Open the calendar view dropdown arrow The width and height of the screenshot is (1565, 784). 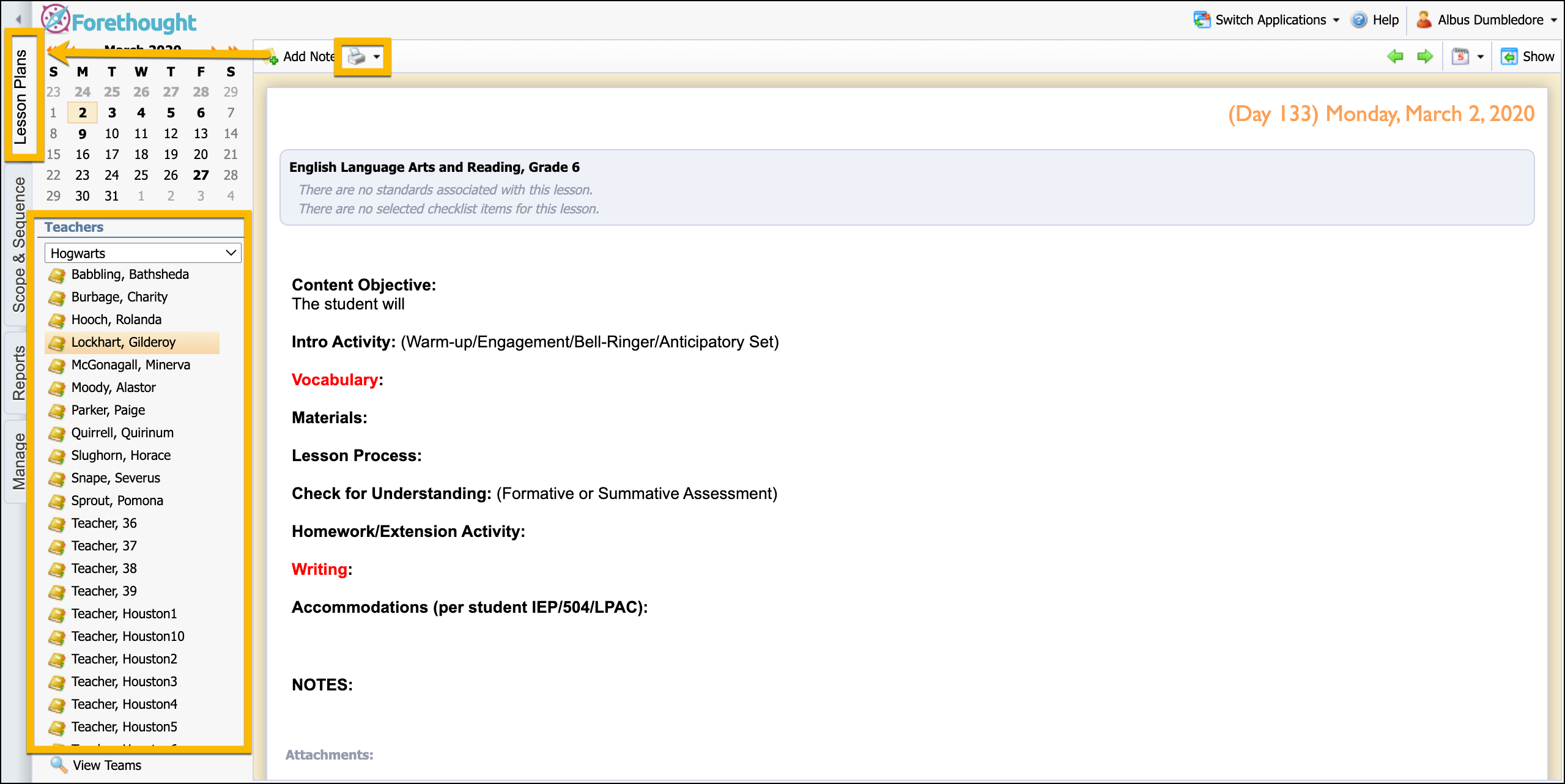[1481, 57]
